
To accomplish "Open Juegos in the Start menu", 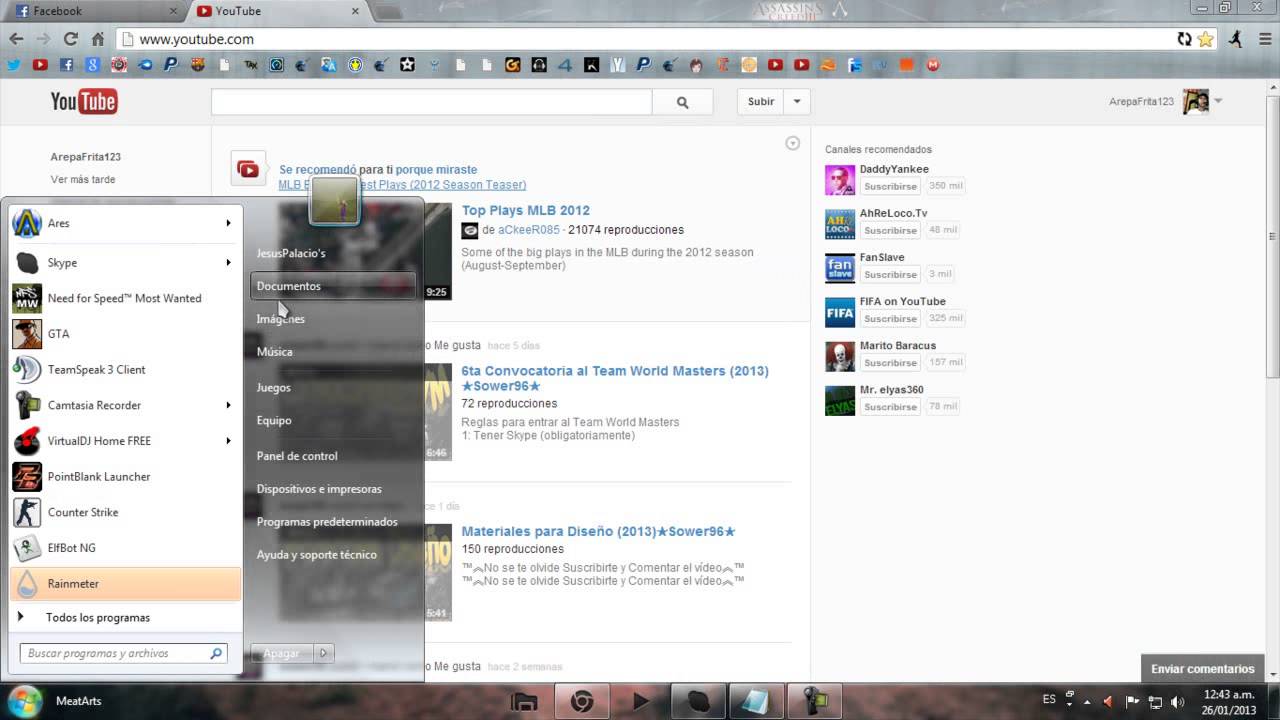I will point(274,387).
